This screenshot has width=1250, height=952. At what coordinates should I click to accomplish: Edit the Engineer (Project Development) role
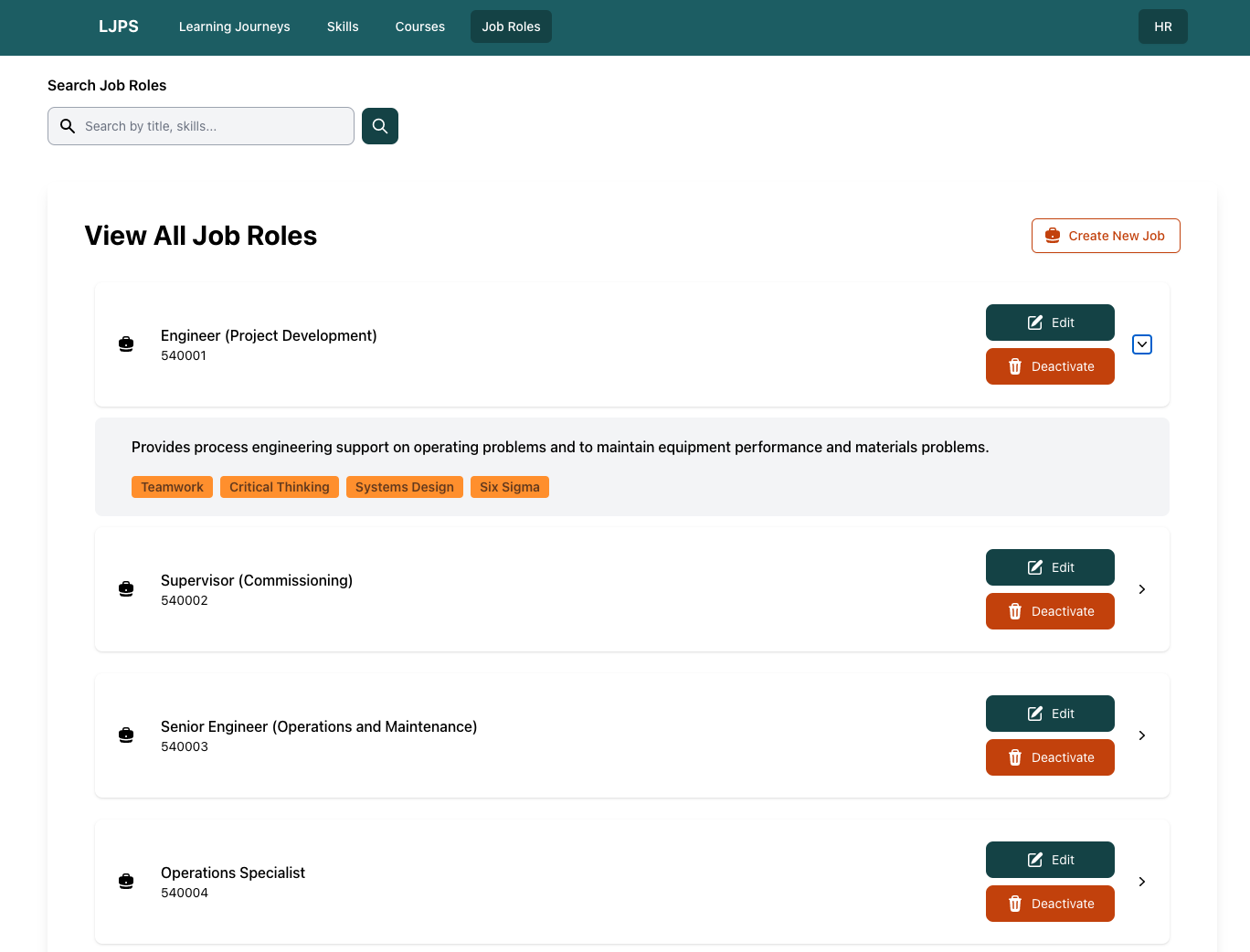[1050, 323]
